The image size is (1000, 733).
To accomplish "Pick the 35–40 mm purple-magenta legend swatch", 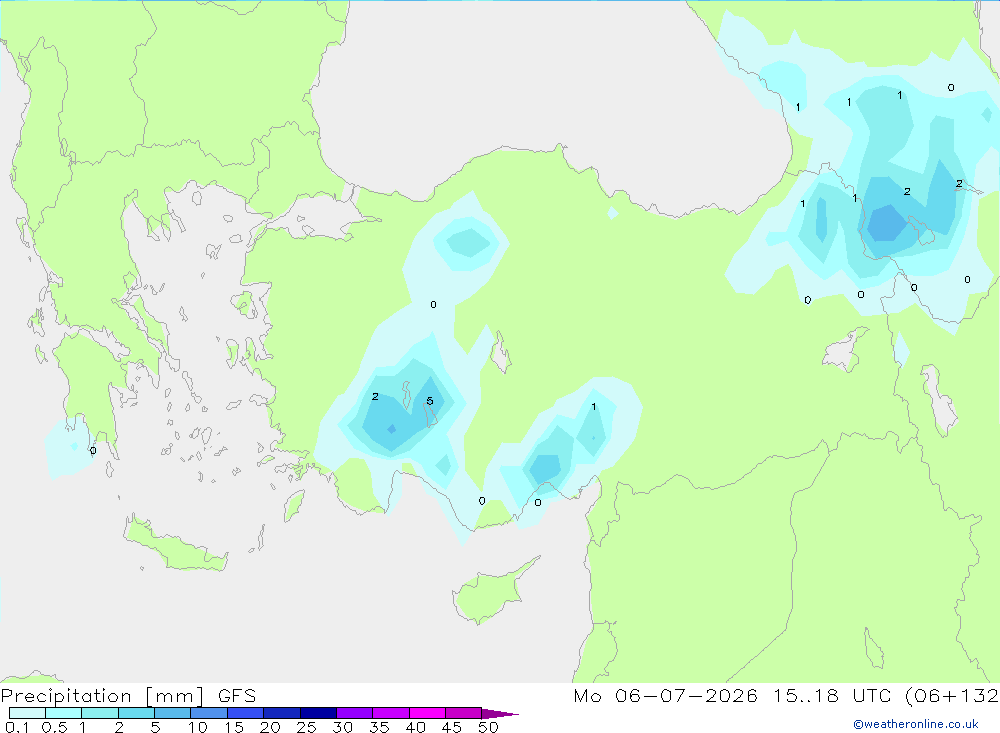I will tap(391, 713).
